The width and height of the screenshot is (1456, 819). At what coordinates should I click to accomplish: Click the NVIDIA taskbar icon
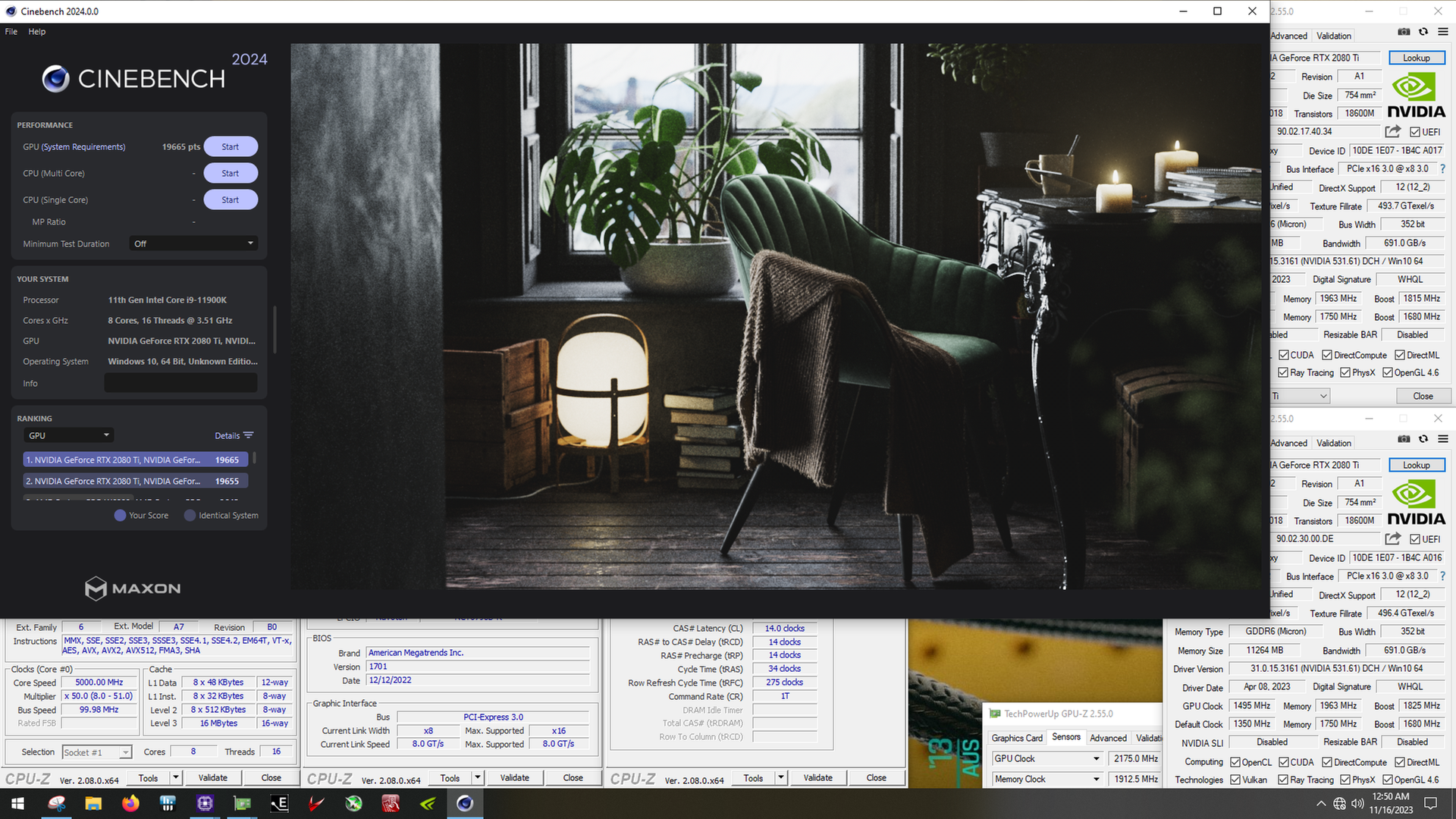pyautogui.click(x=428, y=803)
